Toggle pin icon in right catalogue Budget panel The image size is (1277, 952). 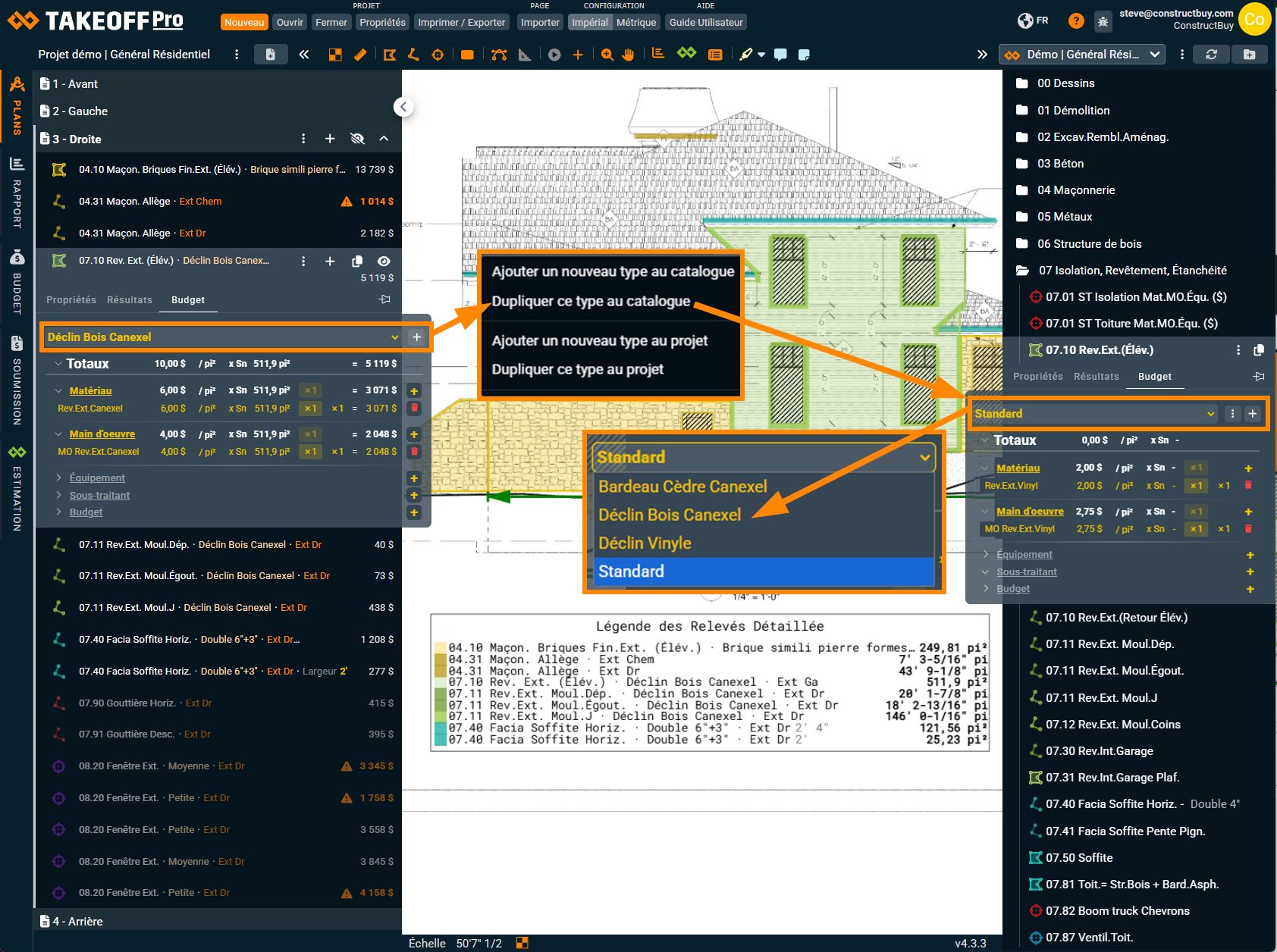click(1259, 376)
